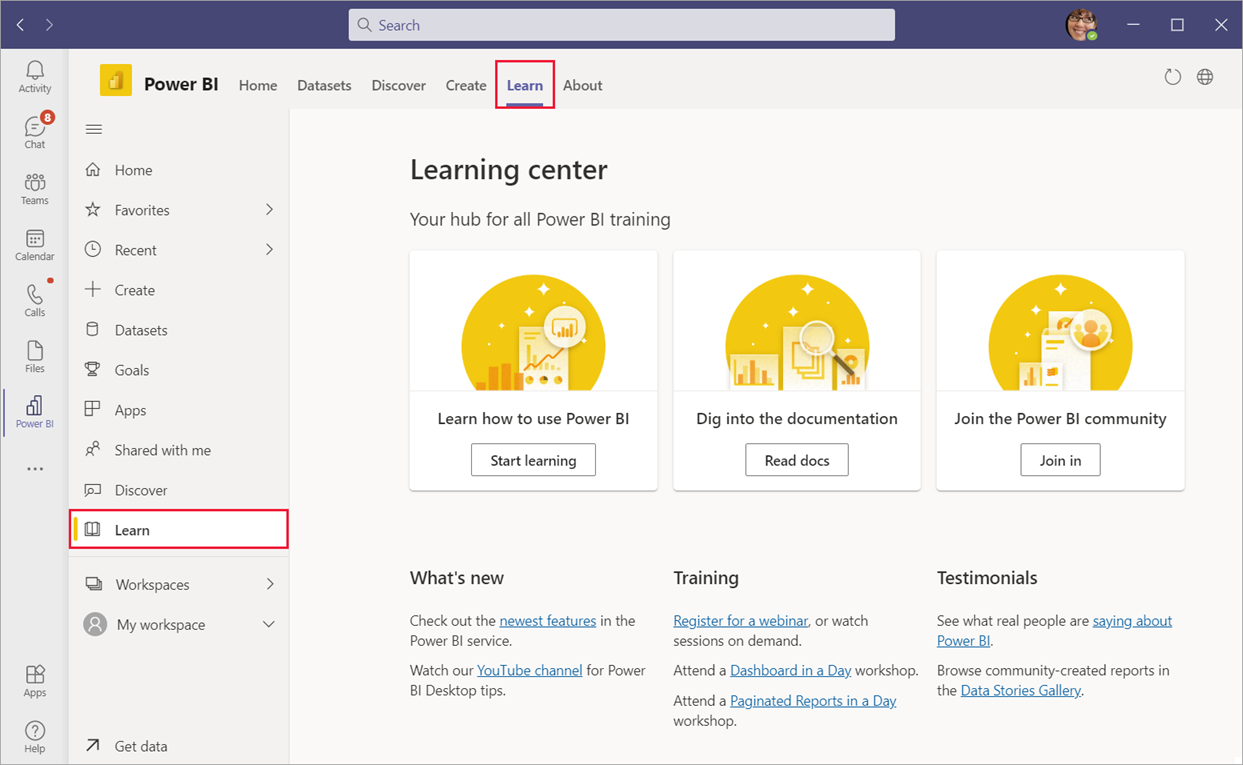Open Chat with 8 unread messages
1243x765 pixels.
(x=35, y=131)
